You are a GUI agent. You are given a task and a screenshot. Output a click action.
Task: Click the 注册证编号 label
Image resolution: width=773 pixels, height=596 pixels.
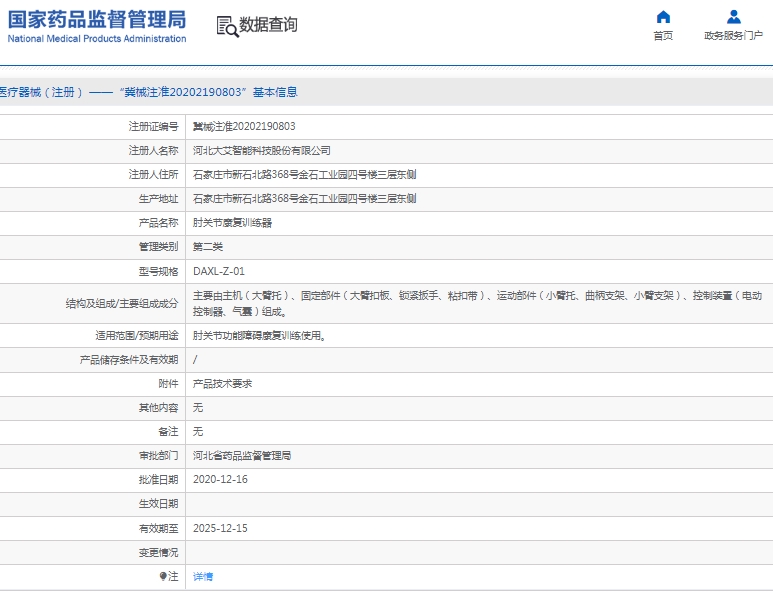153,127
